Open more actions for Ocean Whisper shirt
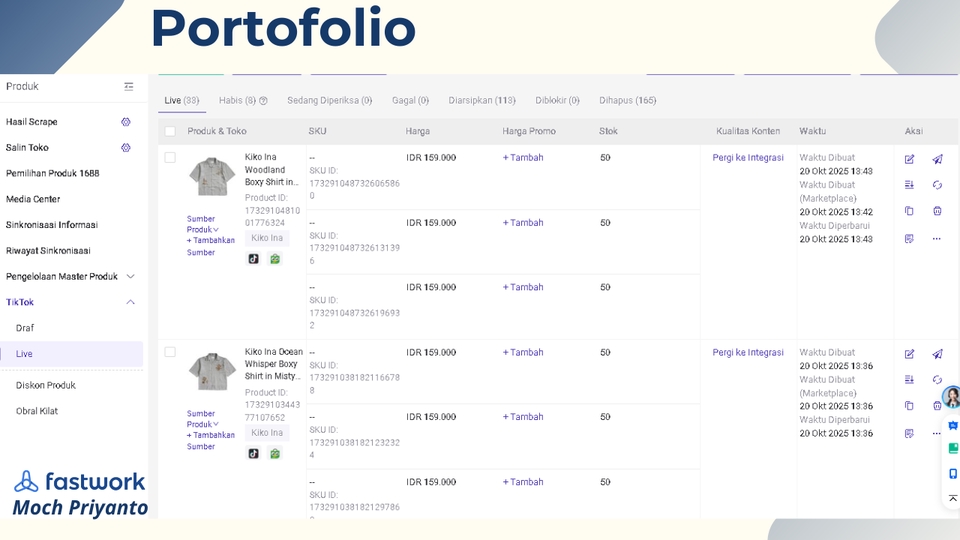Image resolution: width=960 pixels, height=540 pixels. pos(937,433)
